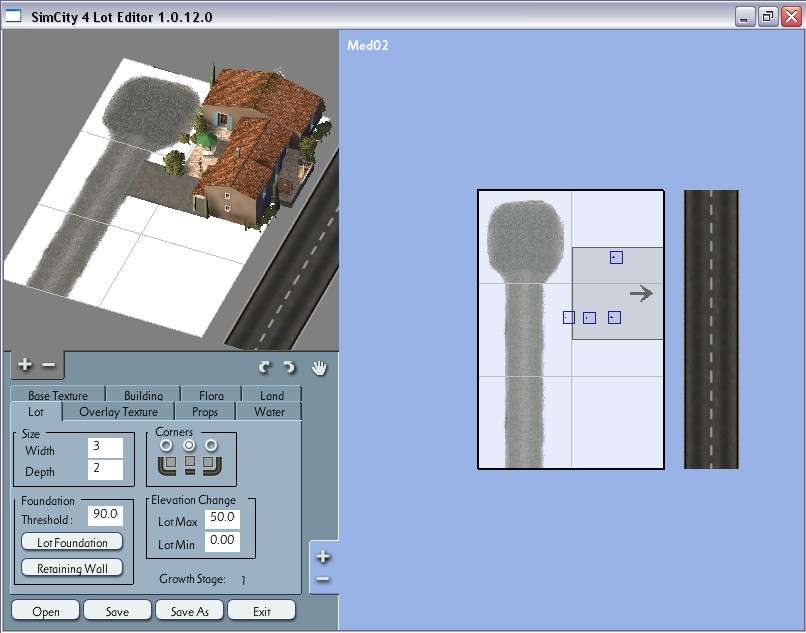Rotate the 3D preview counterclockwise

point(265,367)
